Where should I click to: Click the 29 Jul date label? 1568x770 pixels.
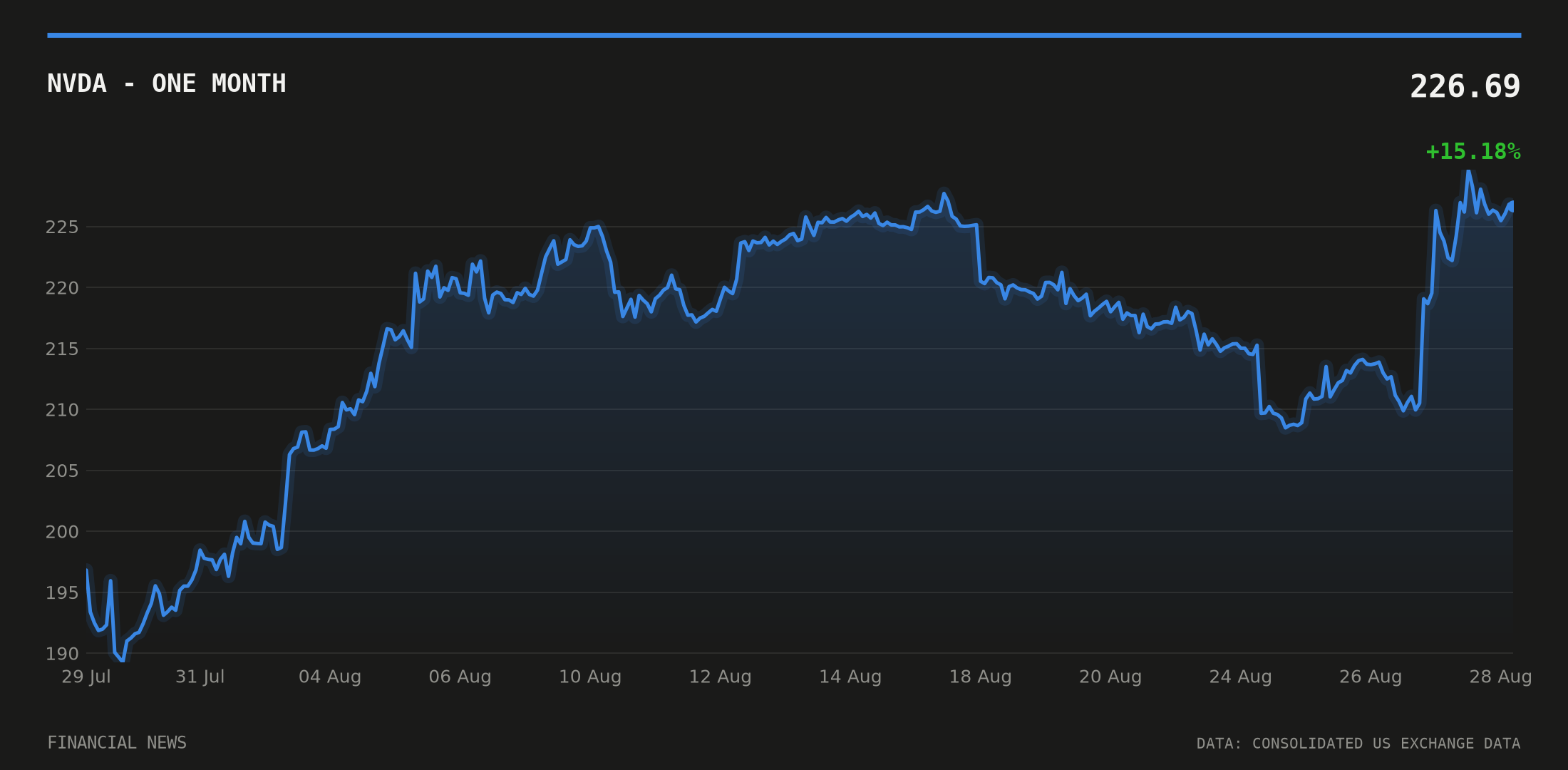click(x=86, y=677)
